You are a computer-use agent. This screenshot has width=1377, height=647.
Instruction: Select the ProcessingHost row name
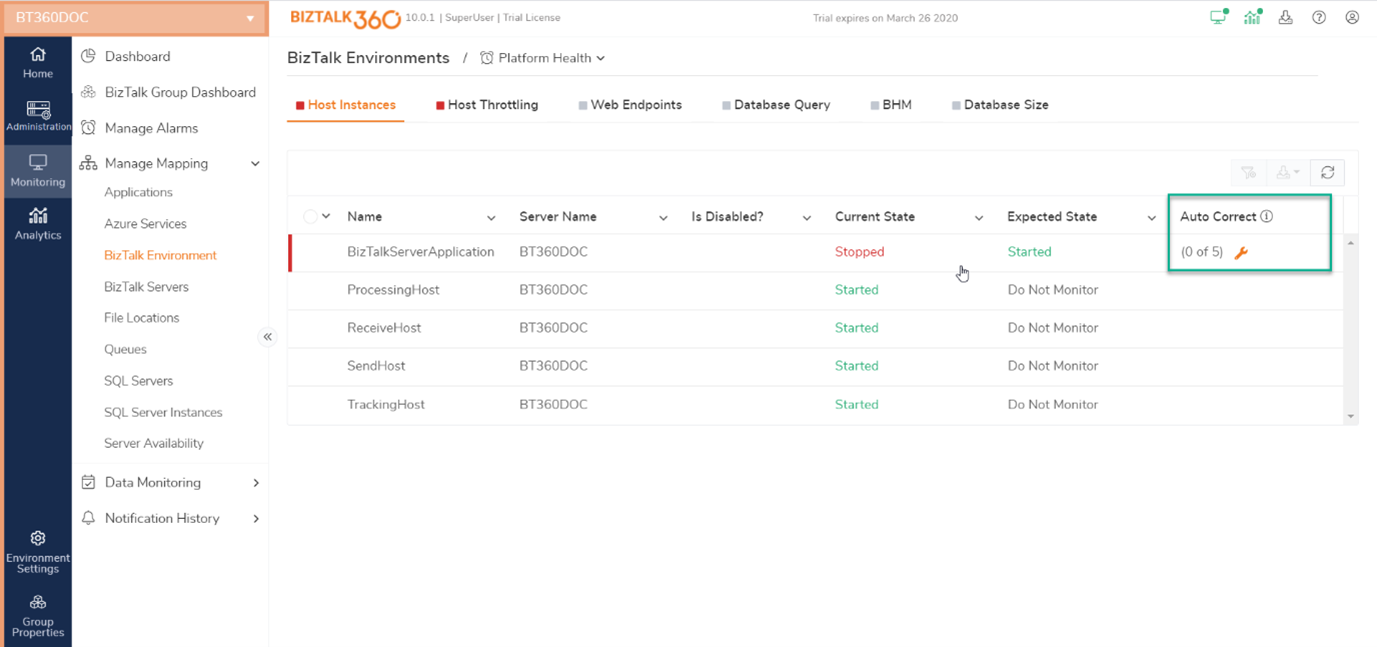pos(394,290)
